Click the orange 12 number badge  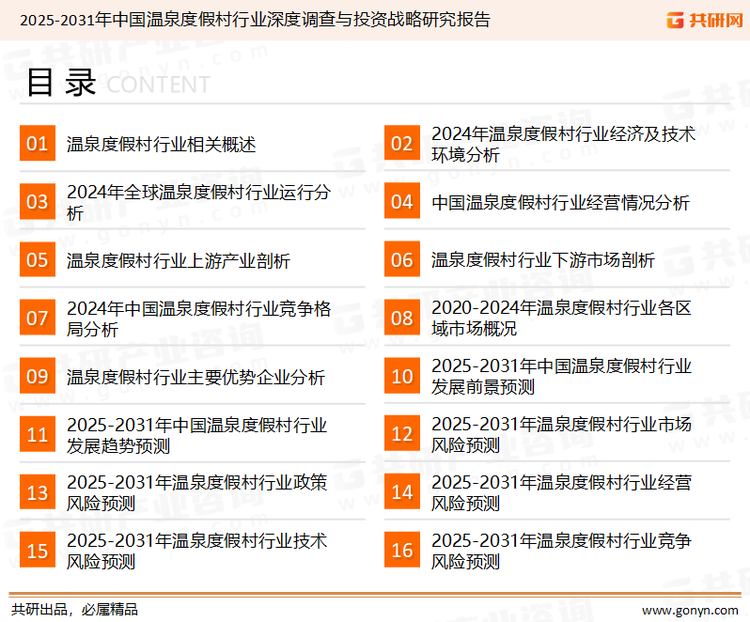tap(402, 434)
